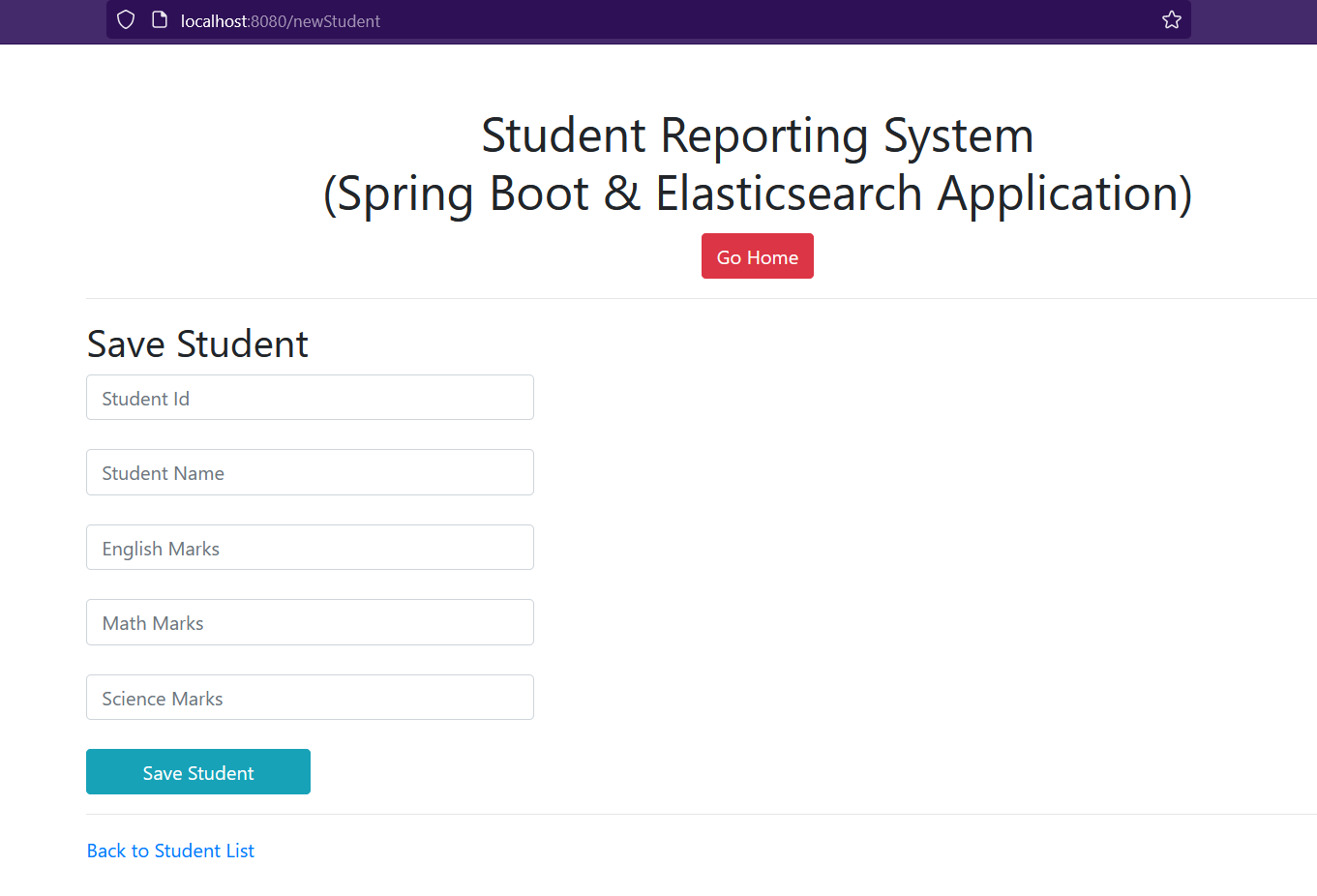Focus the Student Name field
Viewport: 1317px width, 896px height.
(x=310, y=472)
